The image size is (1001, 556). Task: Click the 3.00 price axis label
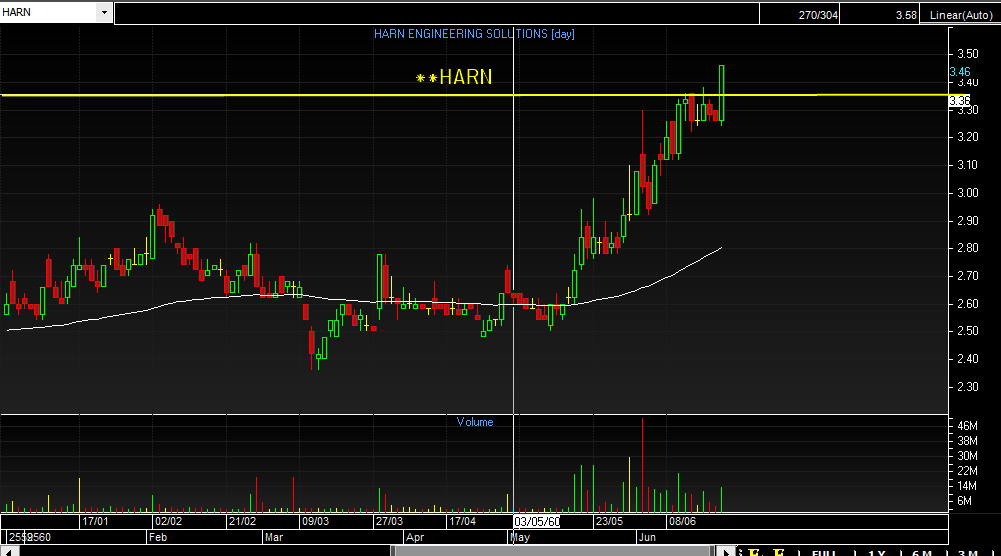point(967,193)
